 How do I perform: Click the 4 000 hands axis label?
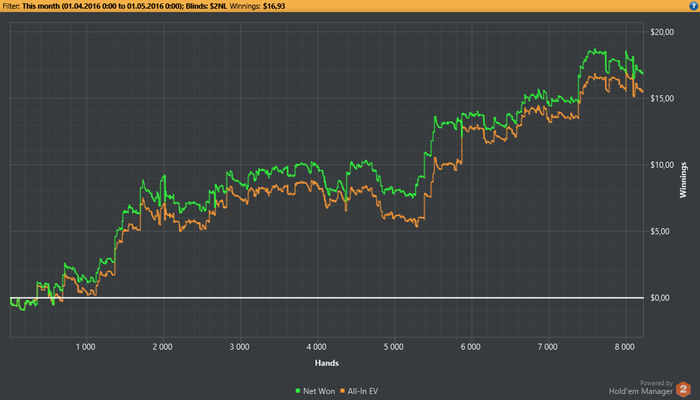pyautogui.click(x=317, y=347)
